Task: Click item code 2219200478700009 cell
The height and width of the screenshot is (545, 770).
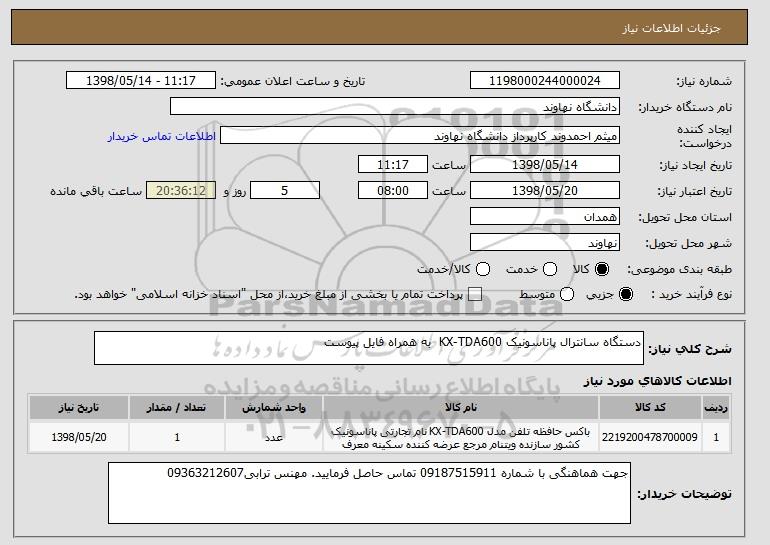Action: coord(650,437)
